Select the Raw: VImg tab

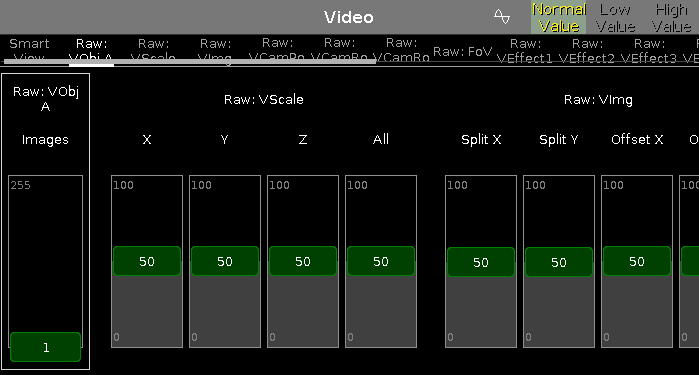pos(215,50)
